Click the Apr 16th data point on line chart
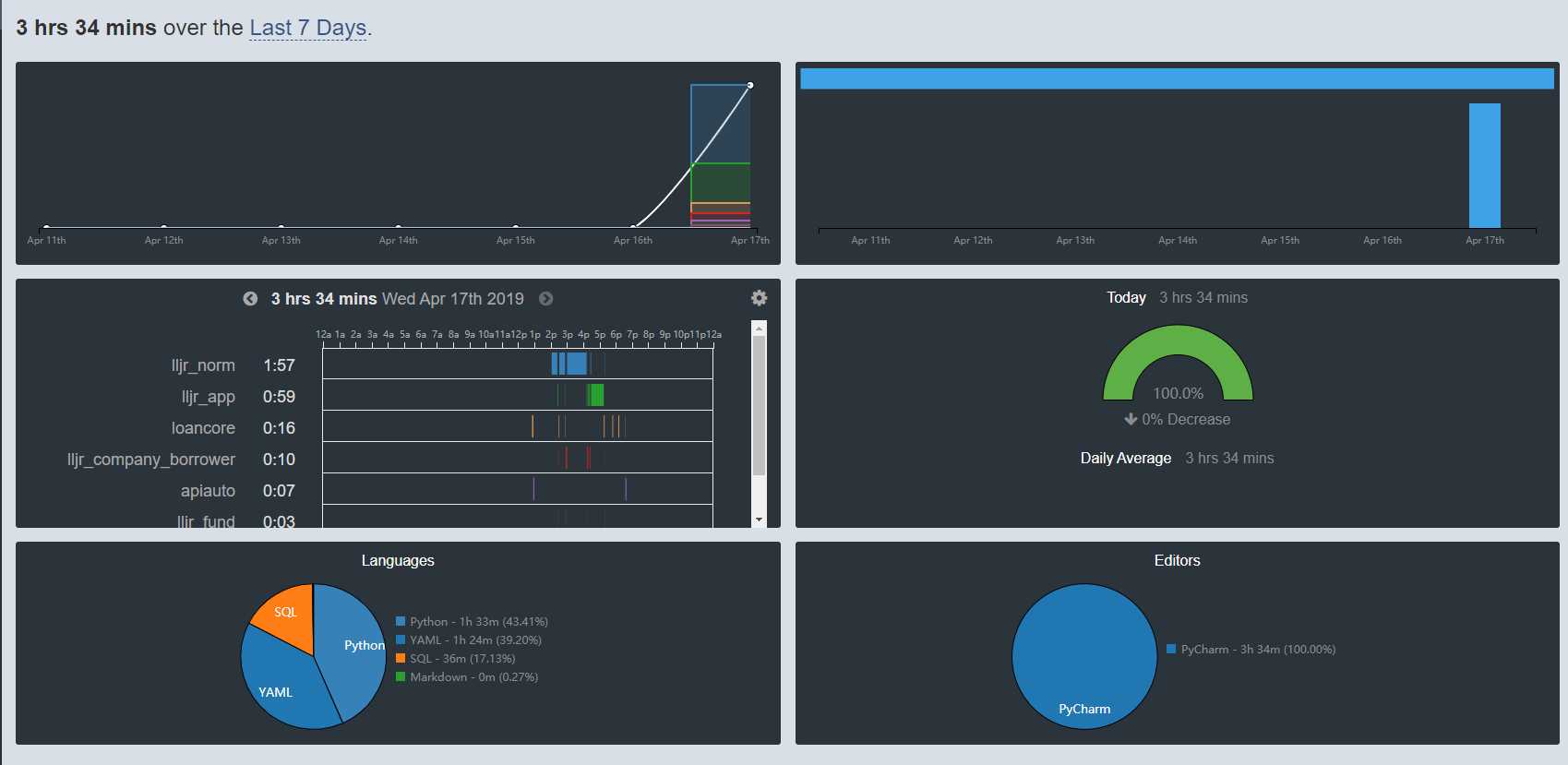Viewport: 1568px width, 765px height. pyautogui.click(x=633, y=226)
